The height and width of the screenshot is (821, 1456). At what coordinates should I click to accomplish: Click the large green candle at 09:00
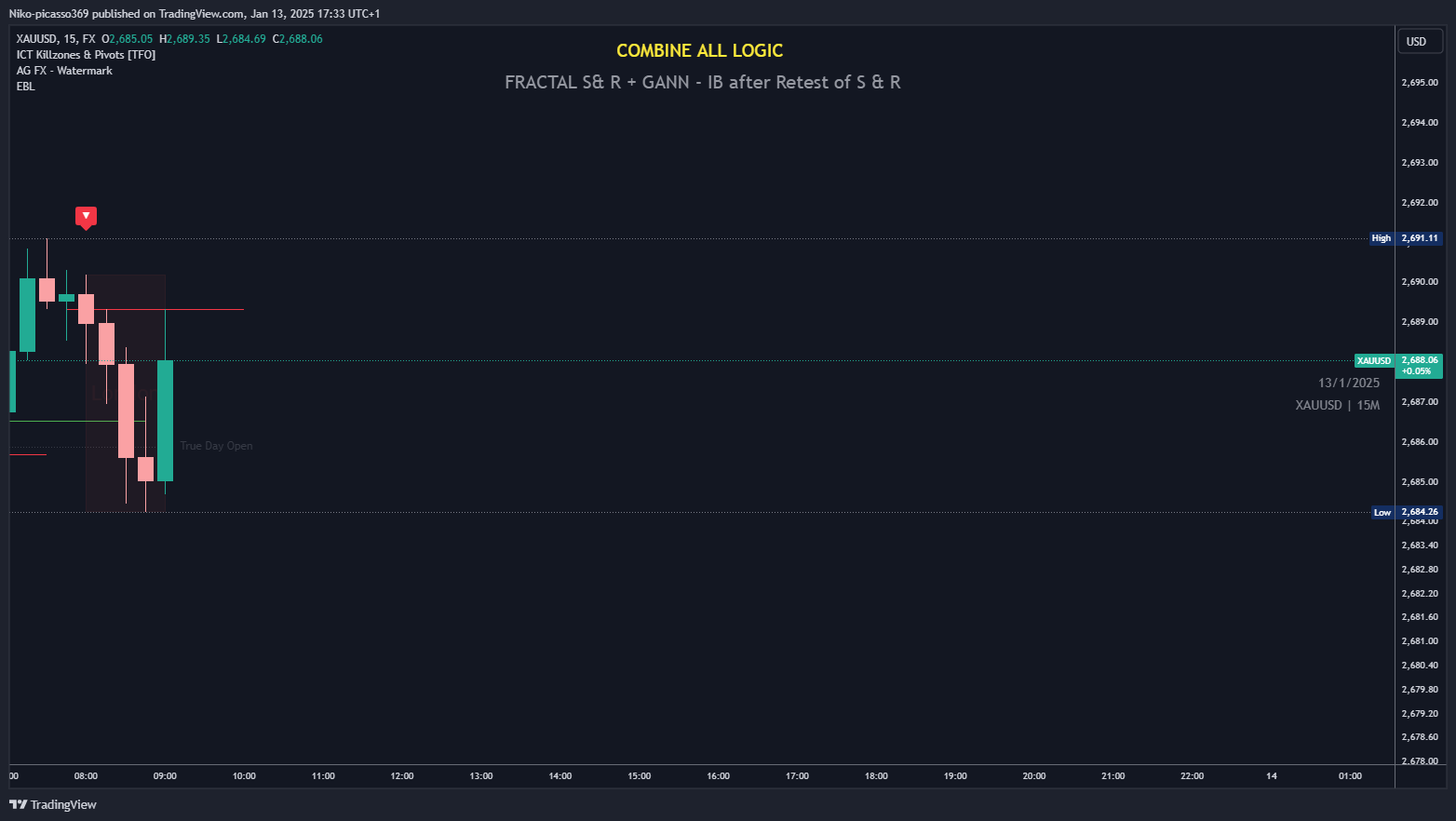pos(165,421)
